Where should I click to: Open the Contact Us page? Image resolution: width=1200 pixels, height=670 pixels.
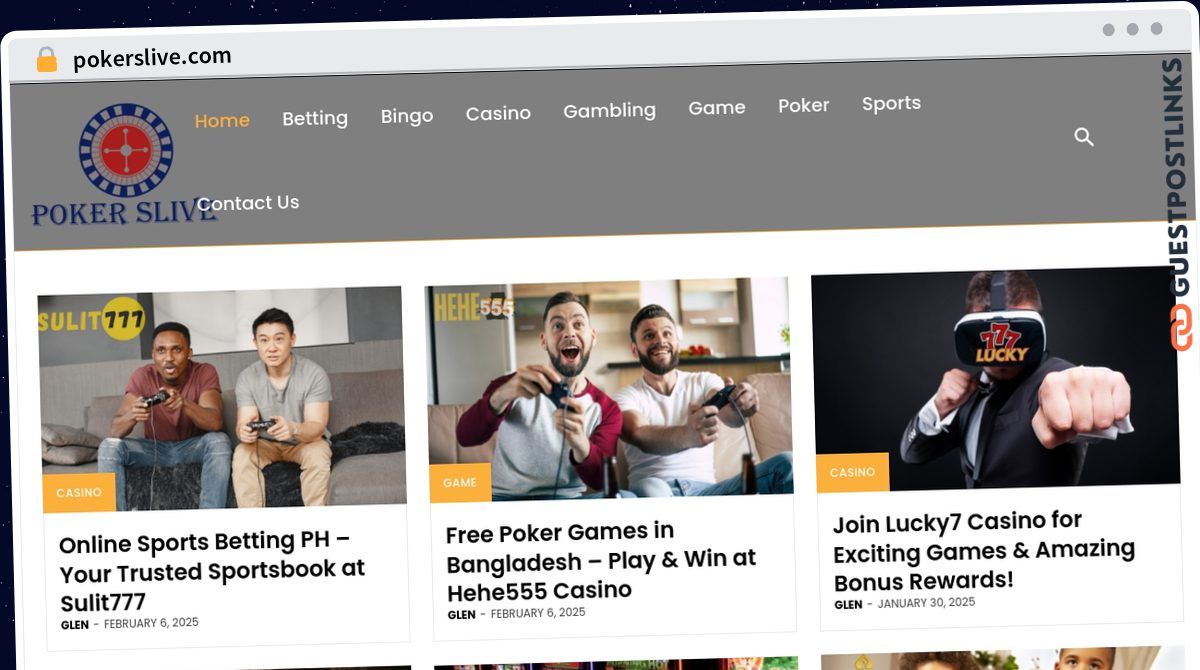[248, 202]
